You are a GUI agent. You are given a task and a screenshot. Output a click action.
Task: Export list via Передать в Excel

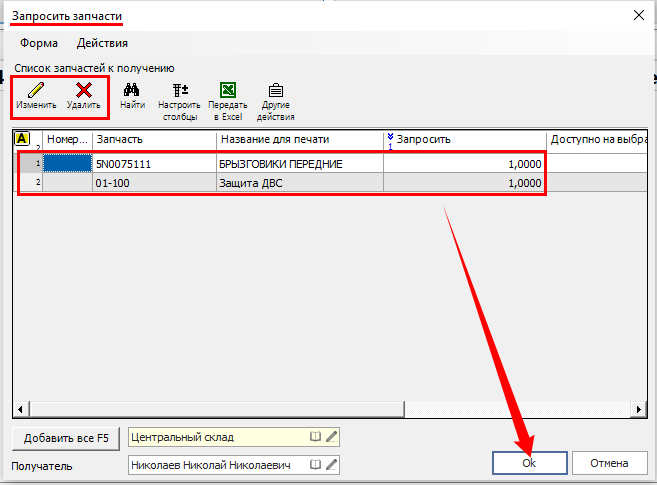click(226, 101)
